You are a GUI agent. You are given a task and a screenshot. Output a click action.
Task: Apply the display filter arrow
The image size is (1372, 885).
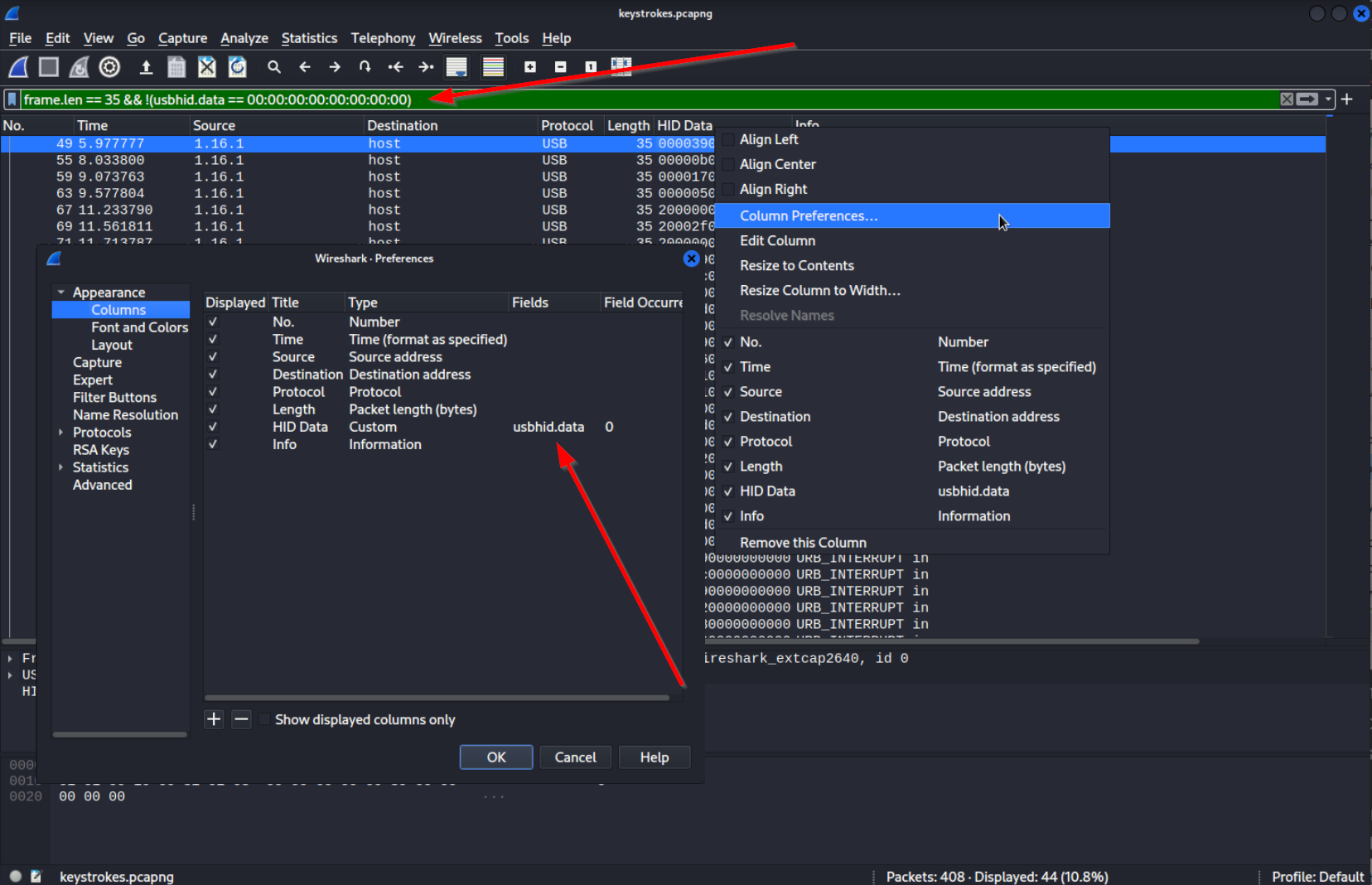click(x=1307, y=99)
